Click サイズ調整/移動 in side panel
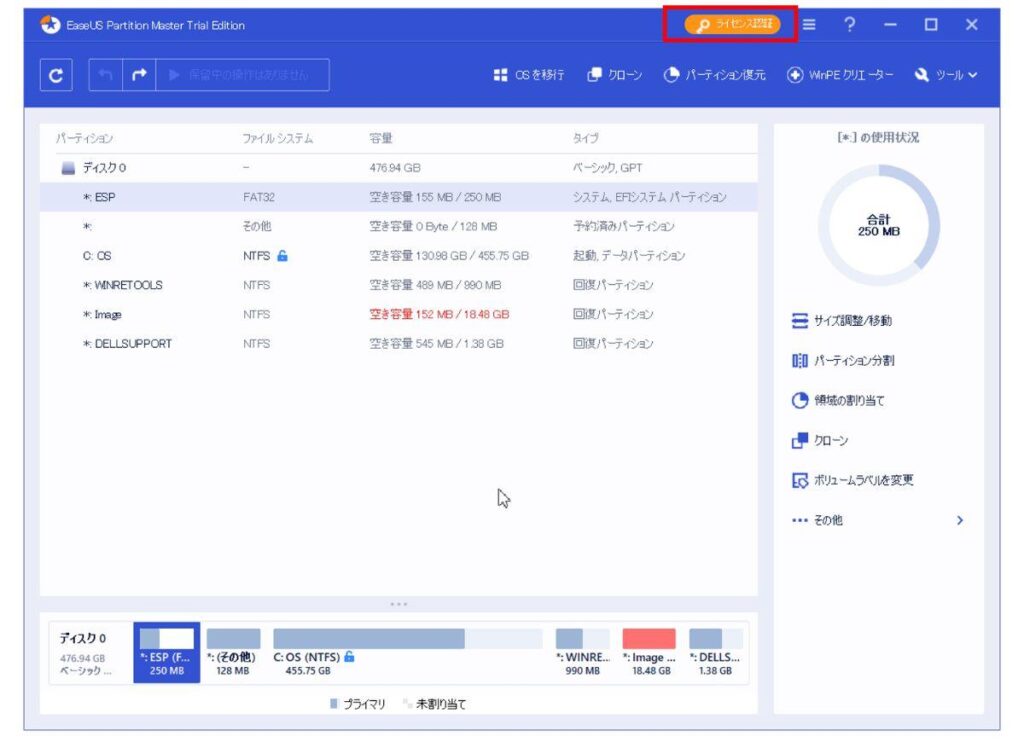Image resolution: width=1024 pixels, height=754 pixels. coord(841,321)
